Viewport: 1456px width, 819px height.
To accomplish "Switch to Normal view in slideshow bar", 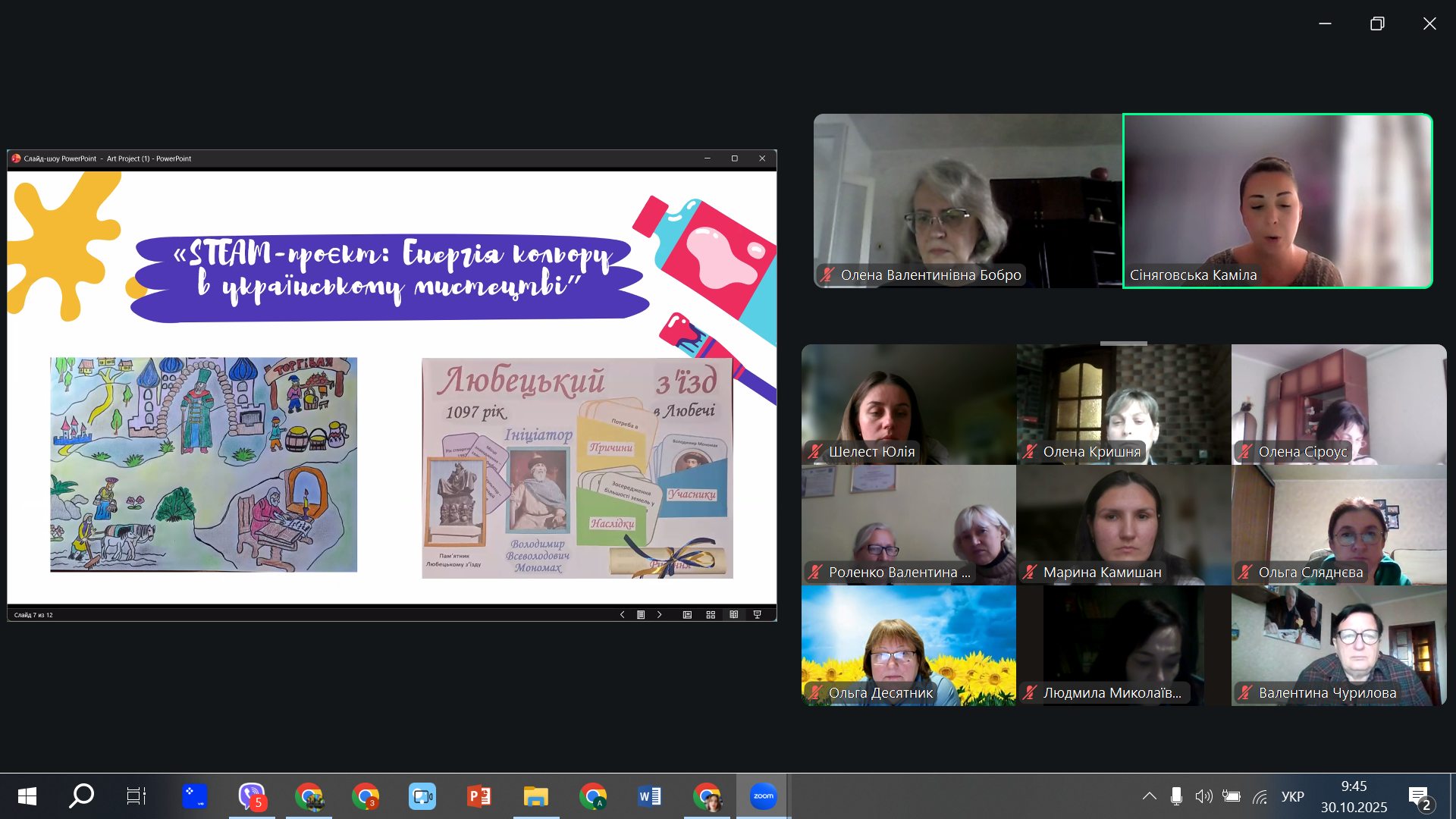I will (687, 615).
